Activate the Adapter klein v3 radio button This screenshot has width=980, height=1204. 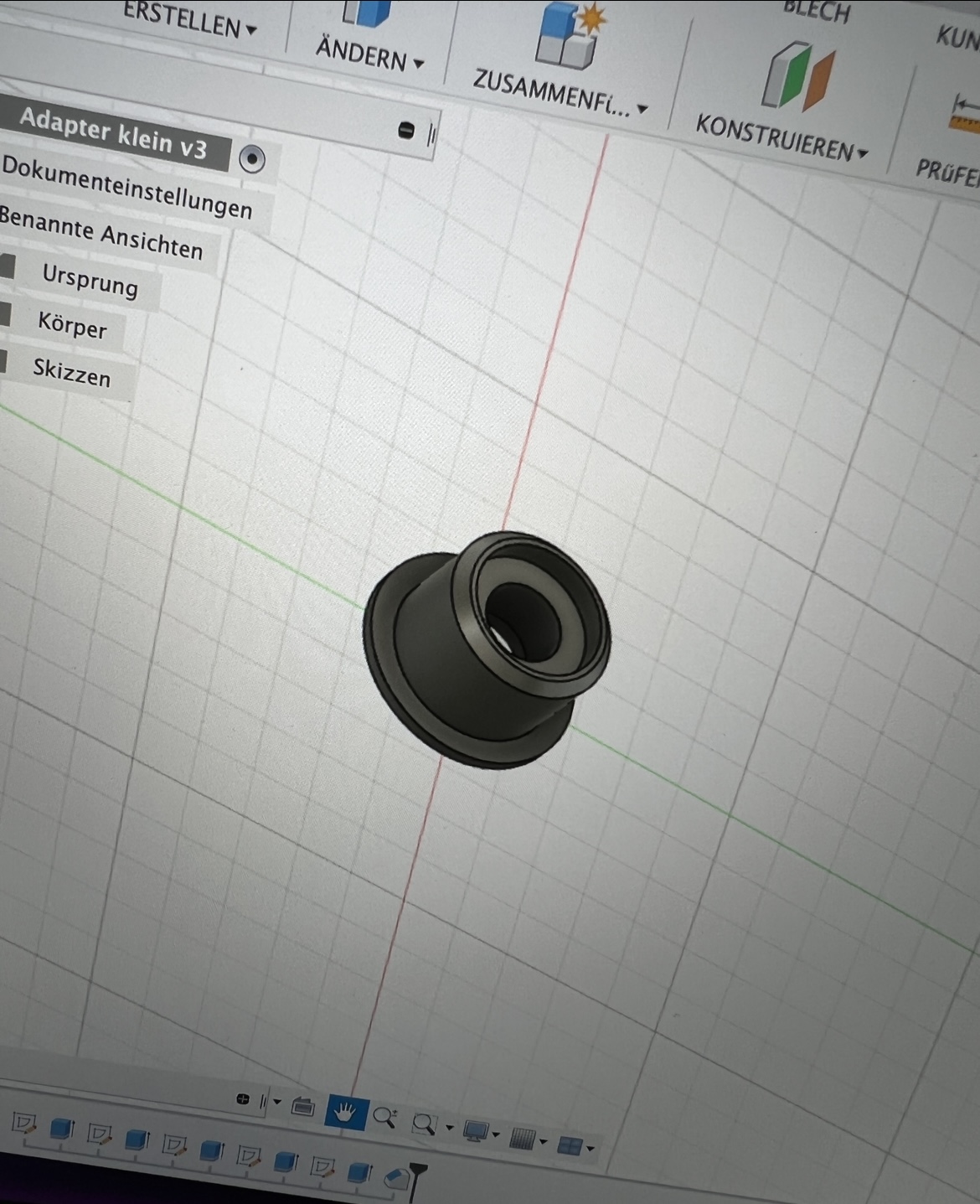click(251, 158)
